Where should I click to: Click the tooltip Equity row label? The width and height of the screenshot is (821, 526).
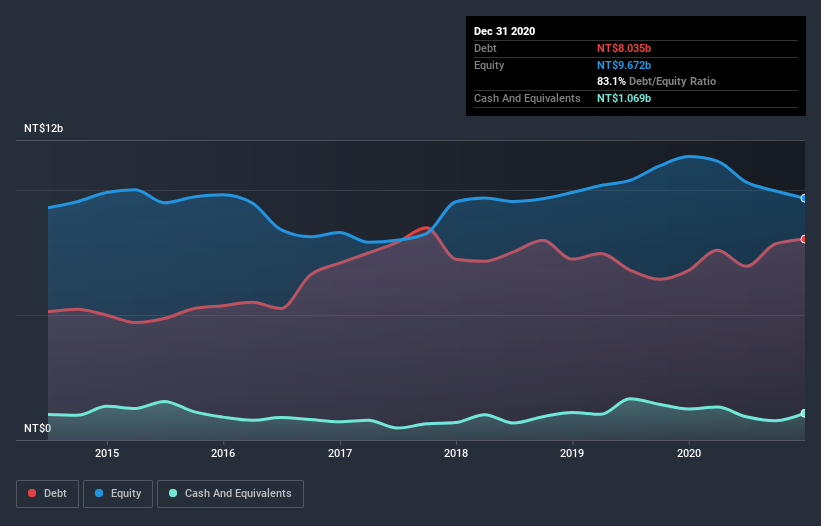click(489, 65)
